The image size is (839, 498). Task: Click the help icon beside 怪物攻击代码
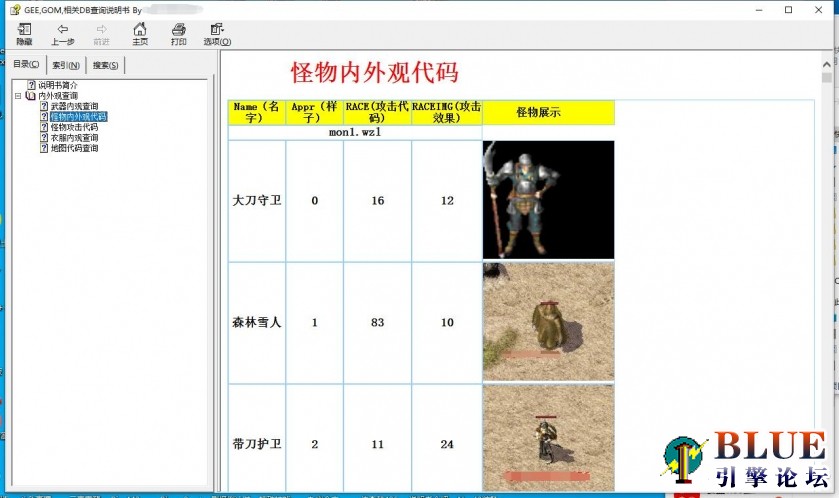point(44,127)
